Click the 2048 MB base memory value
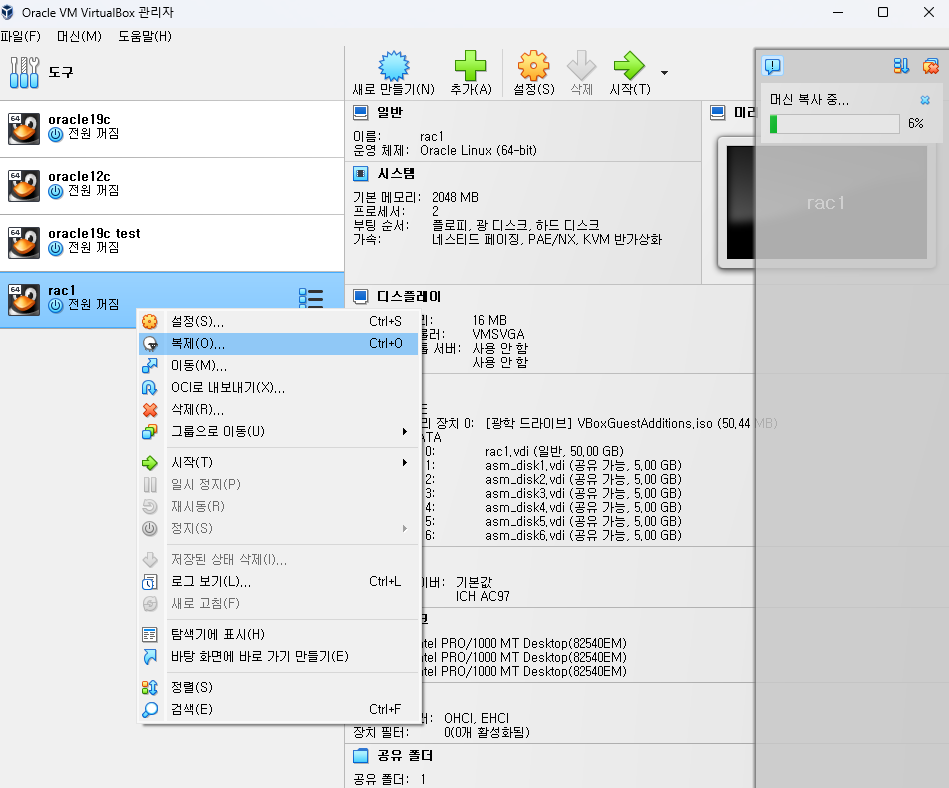The width and height of the screenshot is (949, 788). pyautogui.click(x=455, y=197)
